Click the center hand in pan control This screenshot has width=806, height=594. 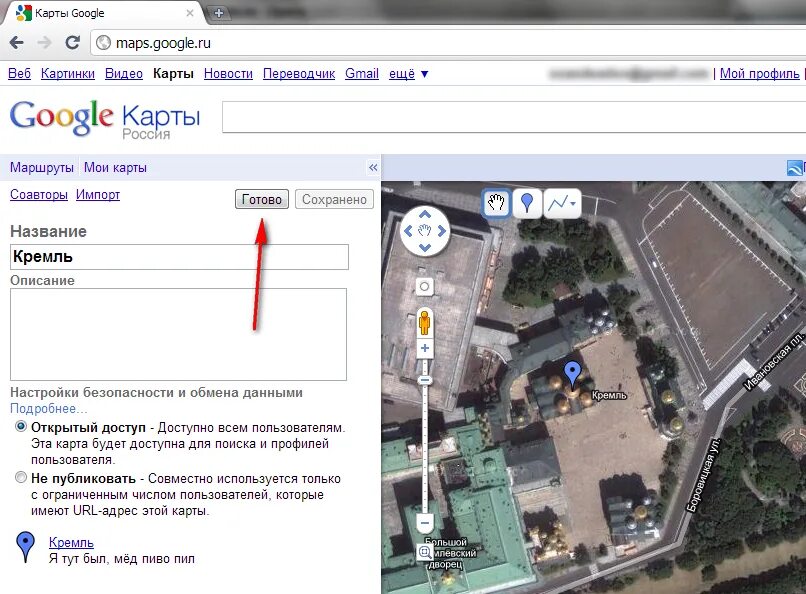(425, 231)
